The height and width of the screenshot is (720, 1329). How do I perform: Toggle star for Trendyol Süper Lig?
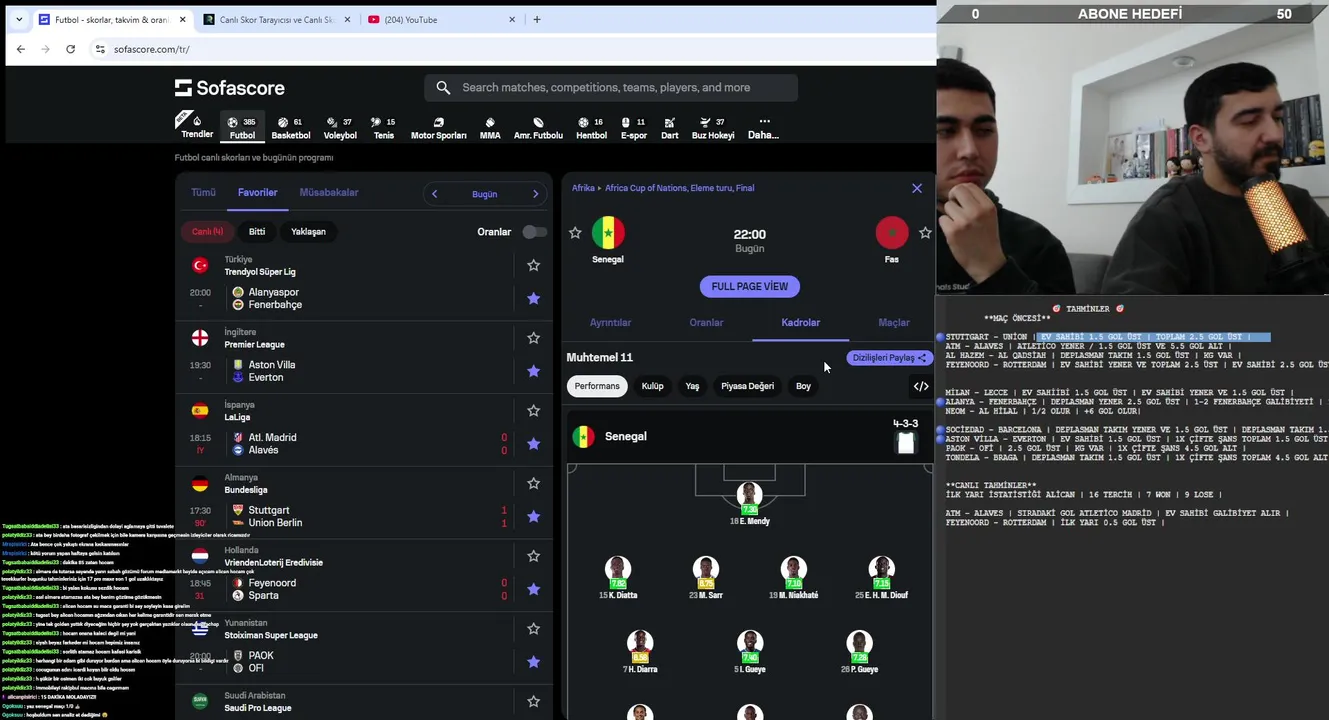point(533,265)
